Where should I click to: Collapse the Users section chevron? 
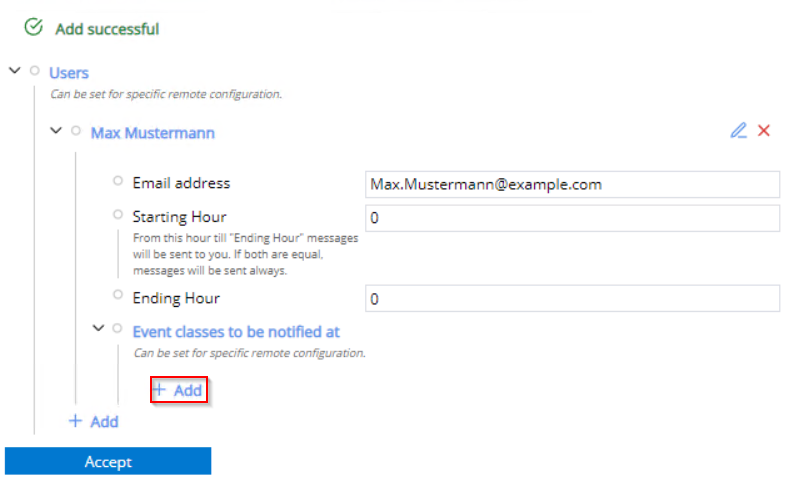coord(14,71)
